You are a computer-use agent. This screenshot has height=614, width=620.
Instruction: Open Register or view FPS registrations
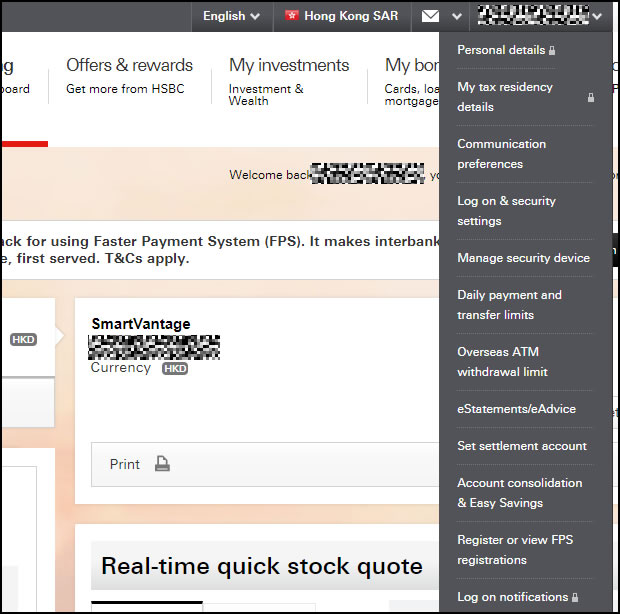[514, 550]
